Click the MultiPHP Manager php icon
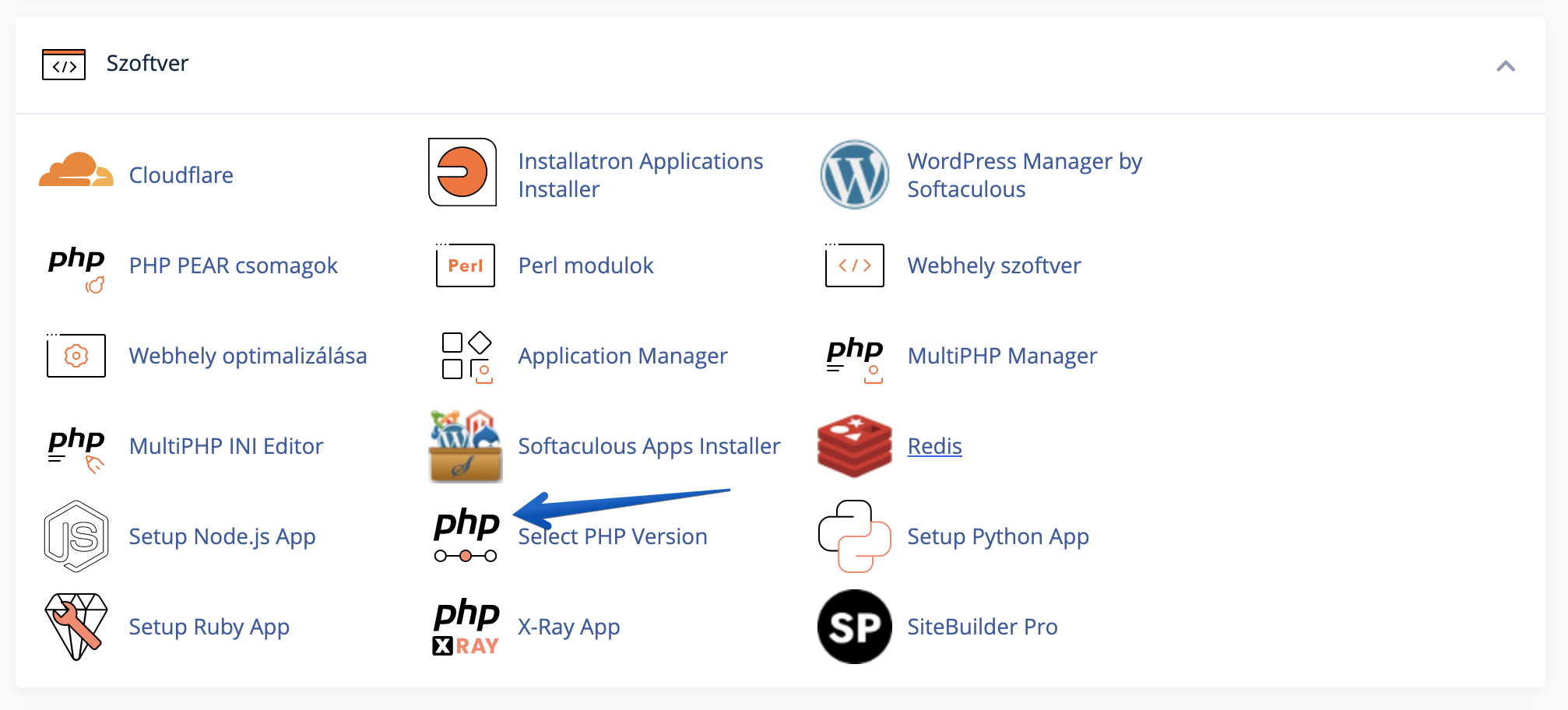The width and height of the screenshot is (1568, 710). (x=855, y=359)
